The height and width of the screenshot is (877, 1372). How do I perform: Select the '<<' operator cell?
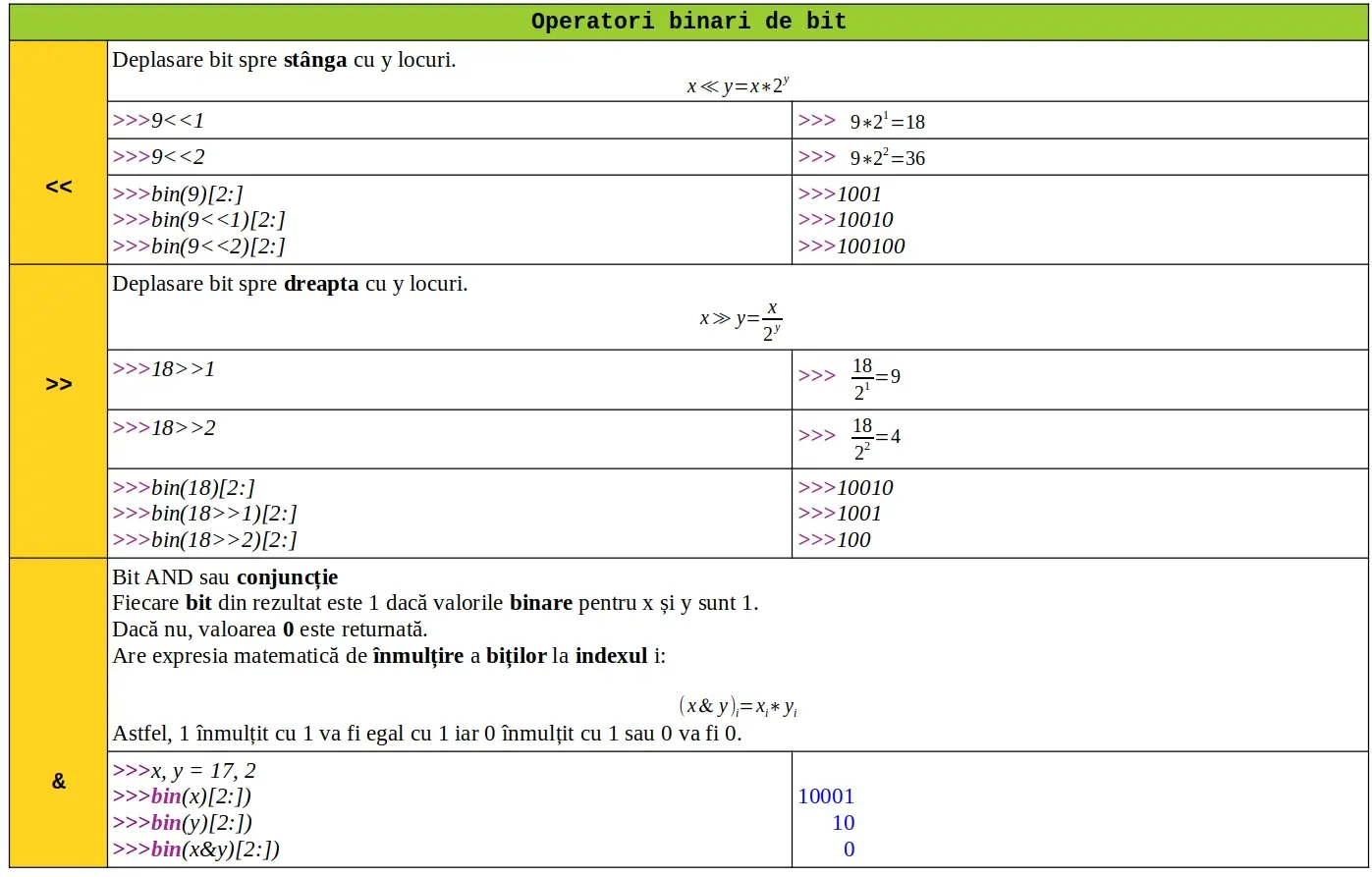tap(59, 152)
